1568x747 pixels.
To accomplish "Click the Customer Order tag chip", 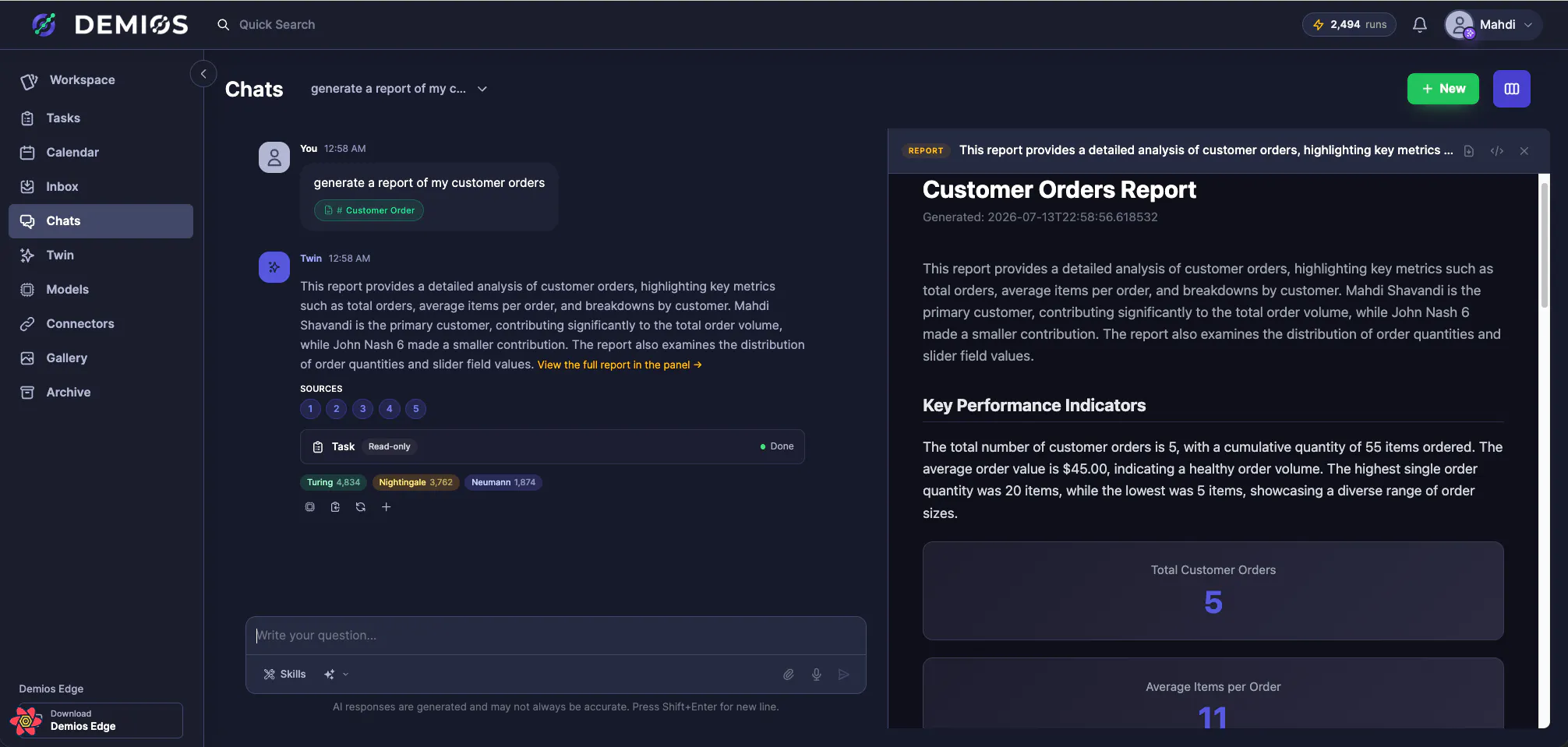I will (369, 210).
